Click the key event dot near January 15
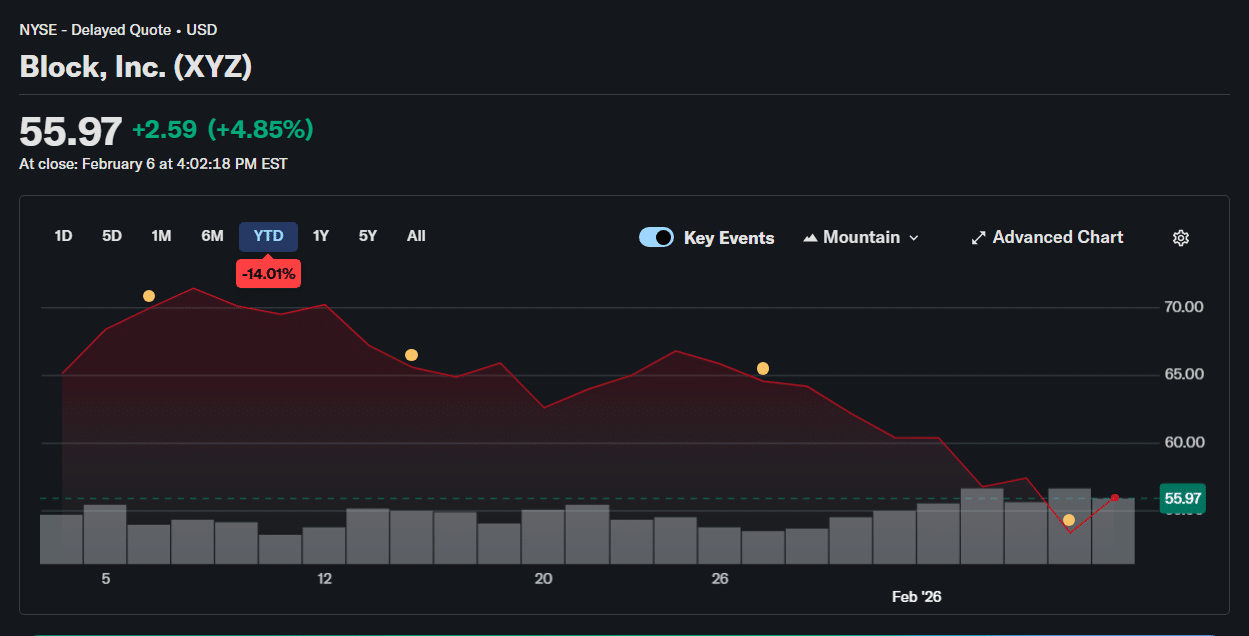The image size is (1249, 636). click(x=411, y=355)
